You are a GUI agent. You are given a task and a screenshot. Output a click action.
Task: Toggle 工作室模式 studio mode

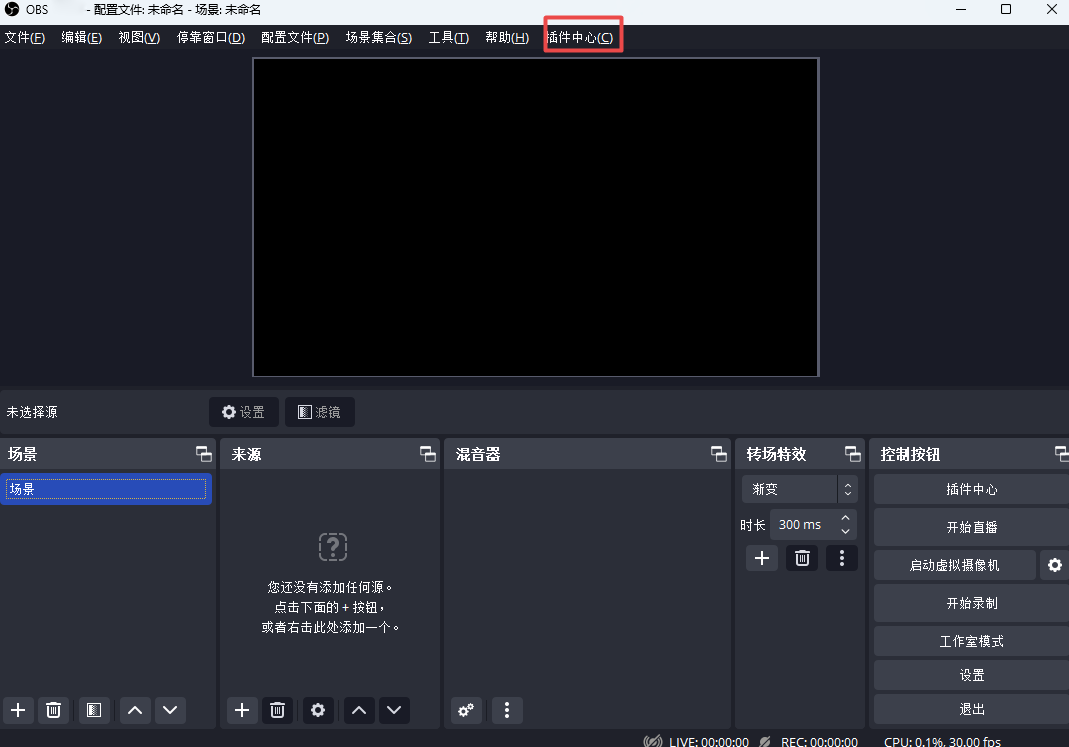click(972, 641)
